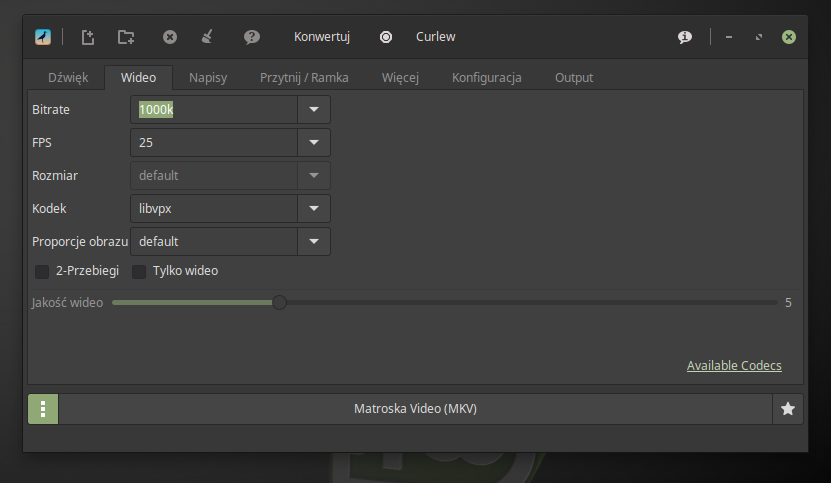Enable the 2-Przebiegi checkbox
Viewport: 831px width, 483px height.
(42, 271)
